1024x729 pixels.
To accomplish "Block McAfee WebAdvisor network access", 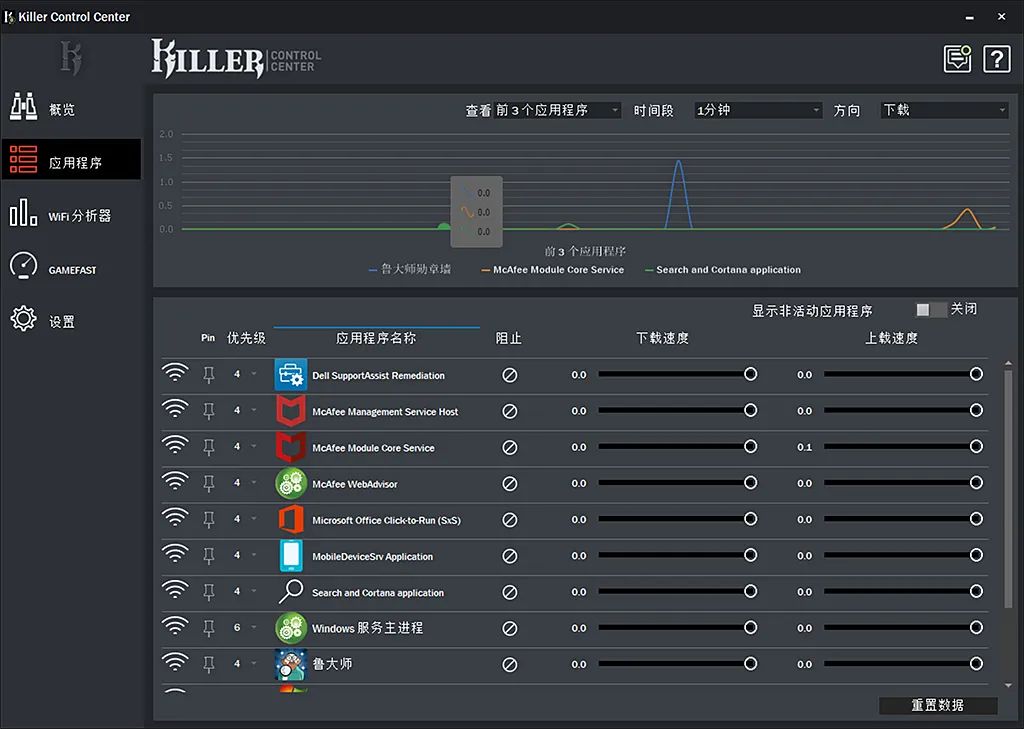I will pyautogui.click(x=509, y=483).
